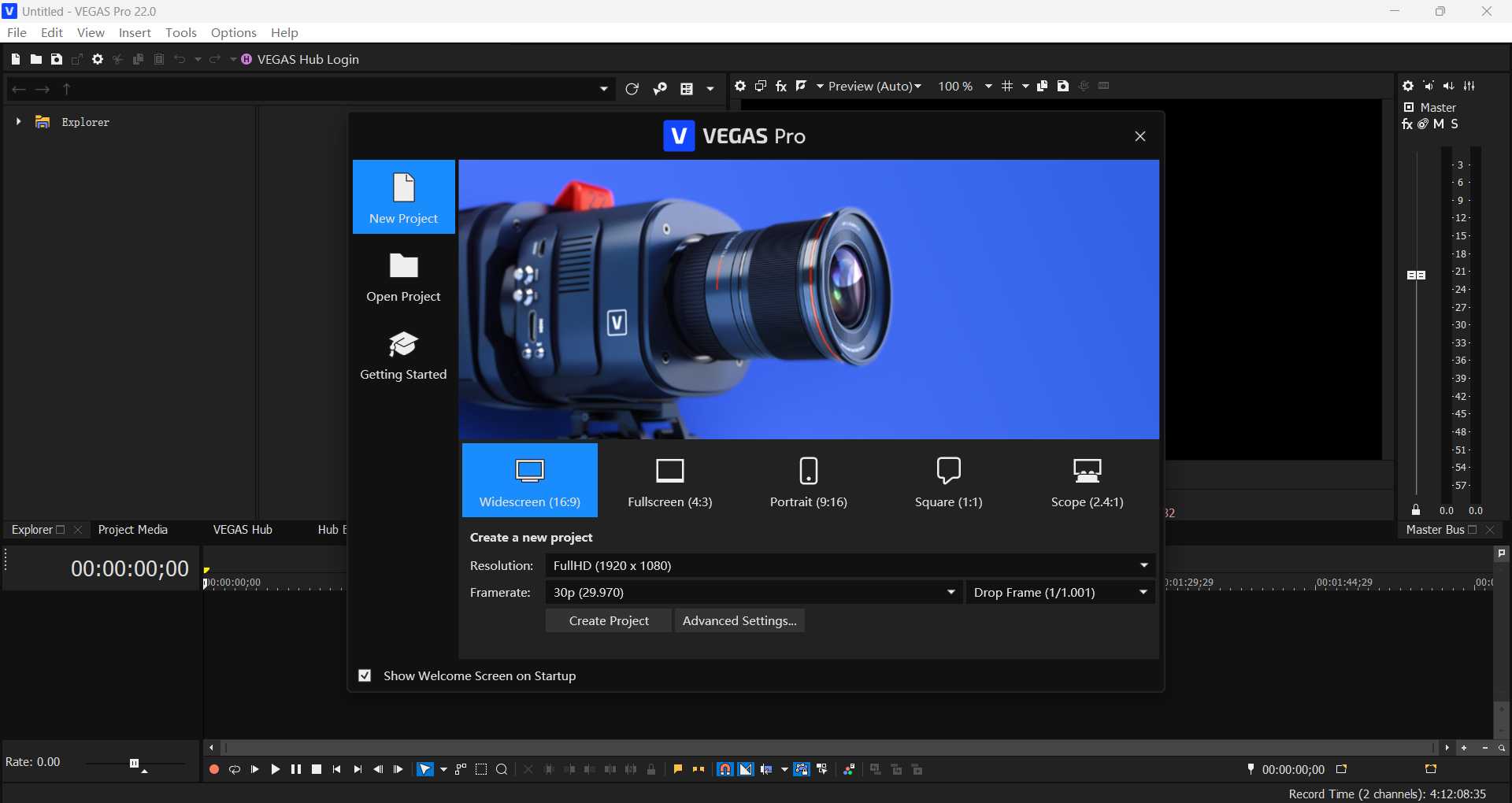Image resolution: width=1512 pixels, height=803 pixels.
Task: Click the Save project toolbar icon
Action: pos(57,59)
